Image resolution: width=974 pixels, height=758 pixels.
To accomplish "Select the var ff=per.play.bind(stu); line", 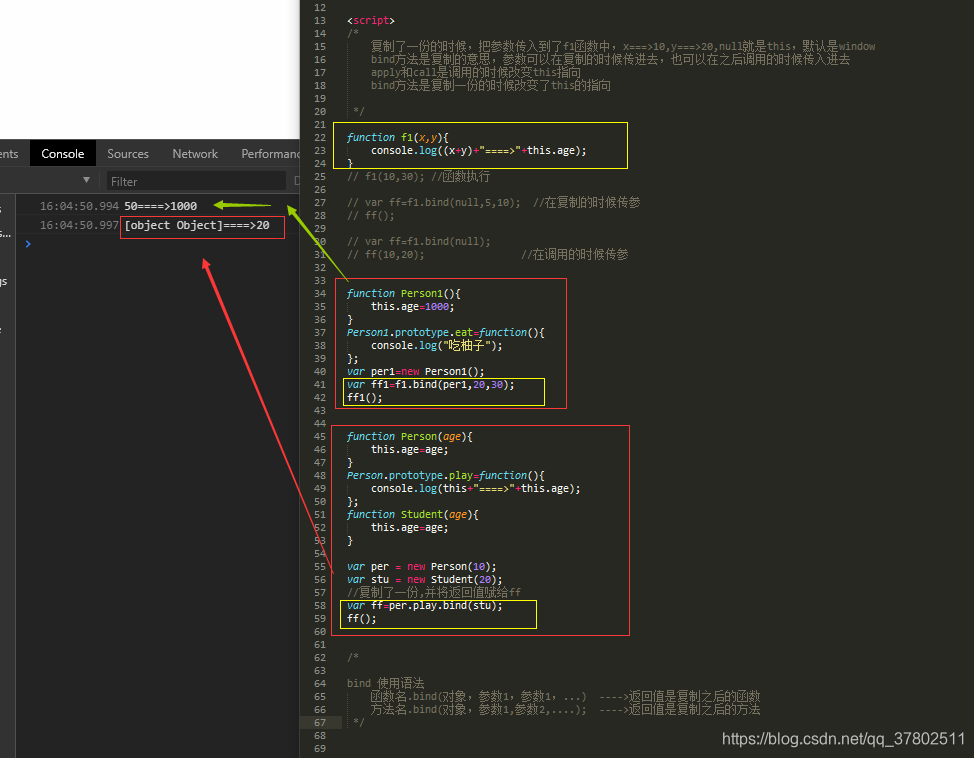I will [x=424, y=605].
